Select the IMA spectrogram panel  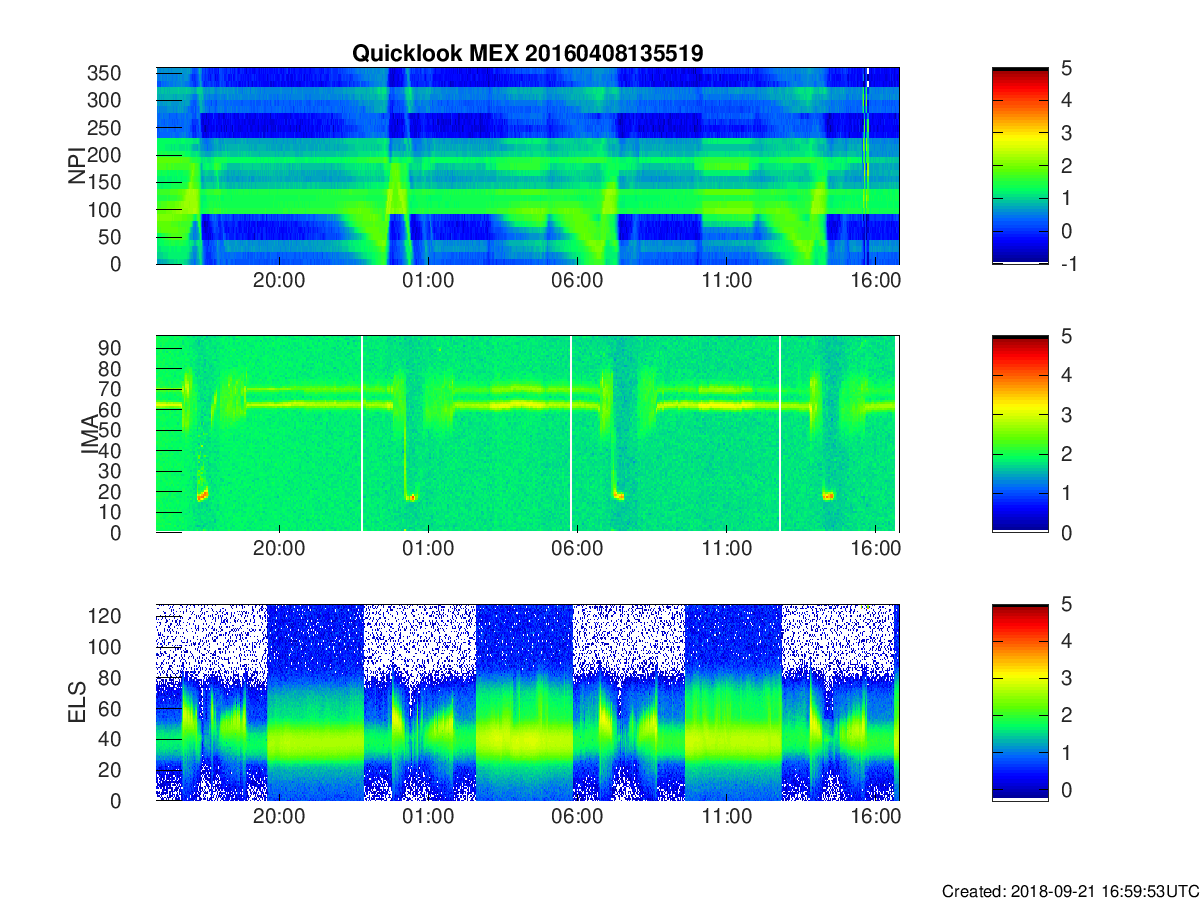click(528, 434)
